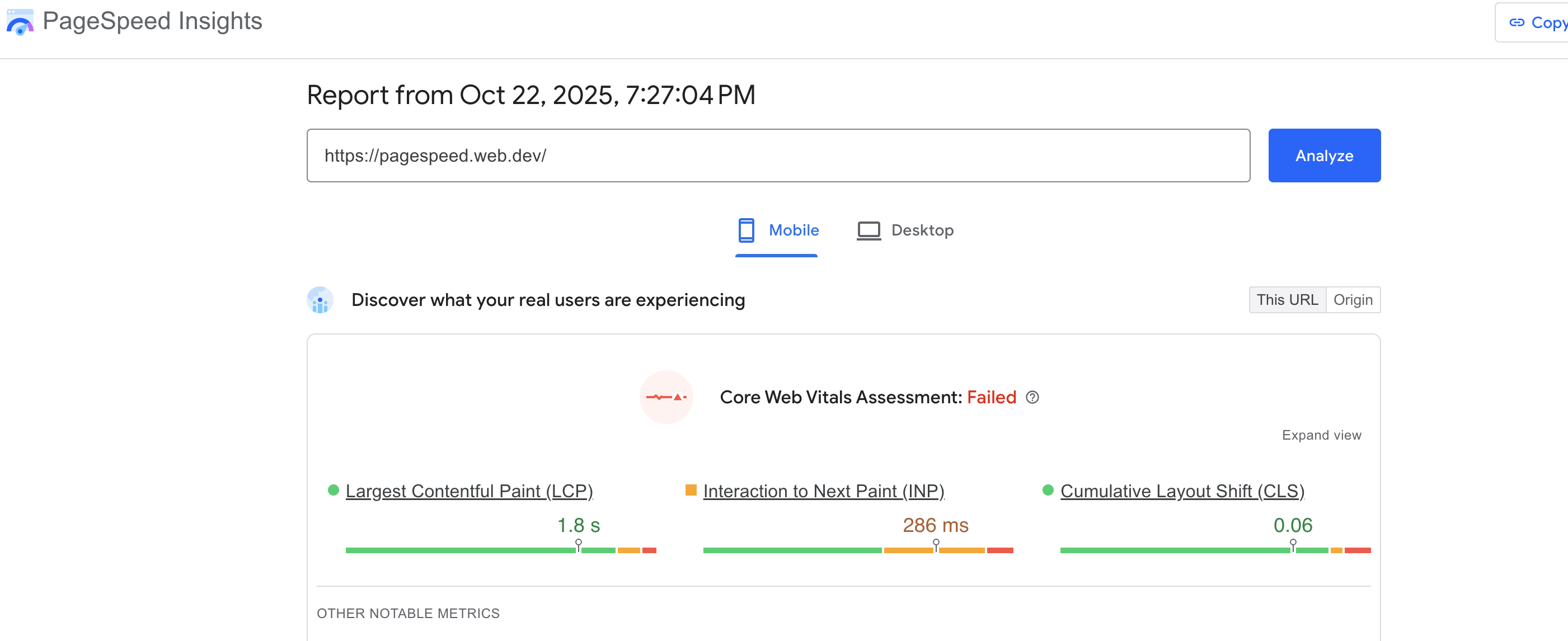Click the Copy link icon
Image resolution: width=1568 pixels, height=641 pixels.
[1517, 22]
